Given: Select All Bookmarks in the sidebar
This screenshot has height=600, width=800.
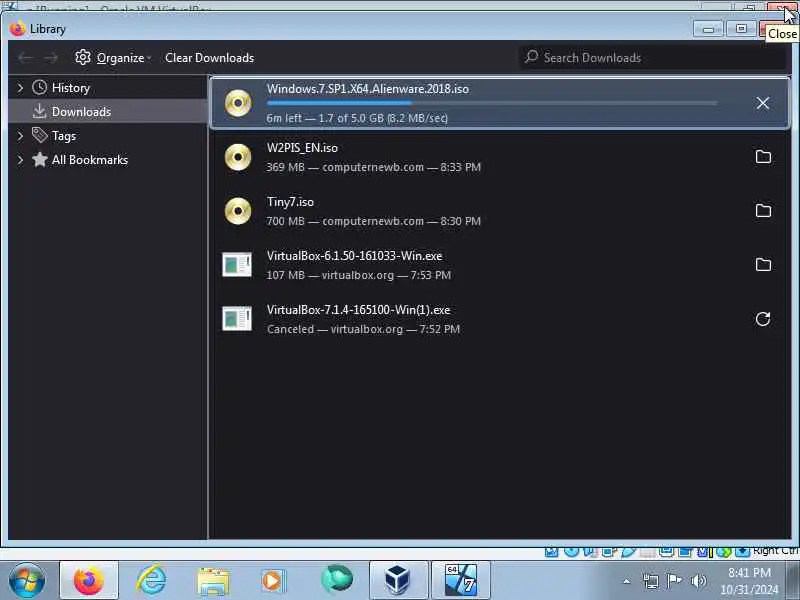Looking at the screenshot, I should click(x=108, y=160).
